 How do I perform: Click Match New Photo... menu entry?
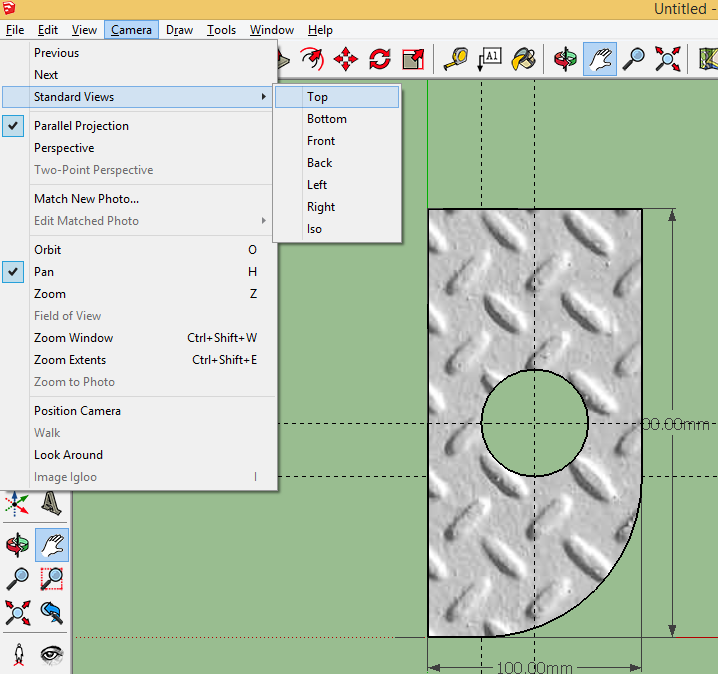[x=86, y=199]
